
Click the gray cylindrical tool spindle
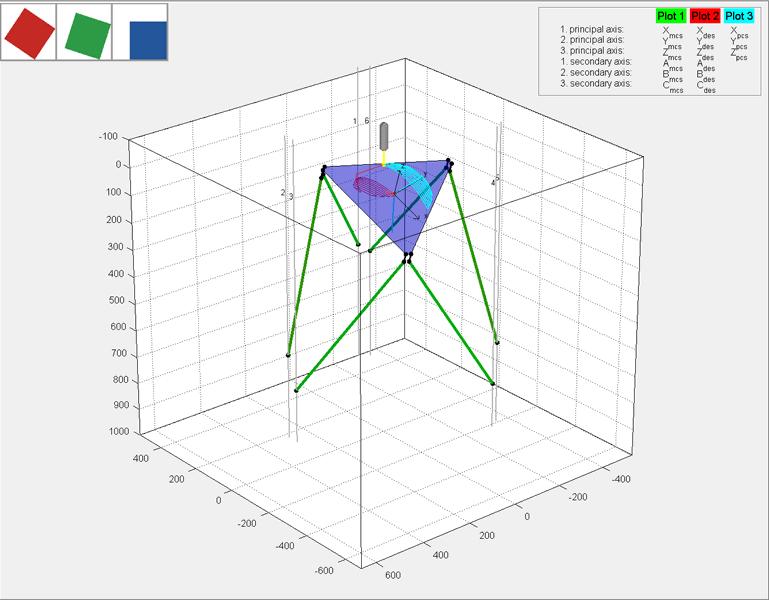tap(384, 136)
